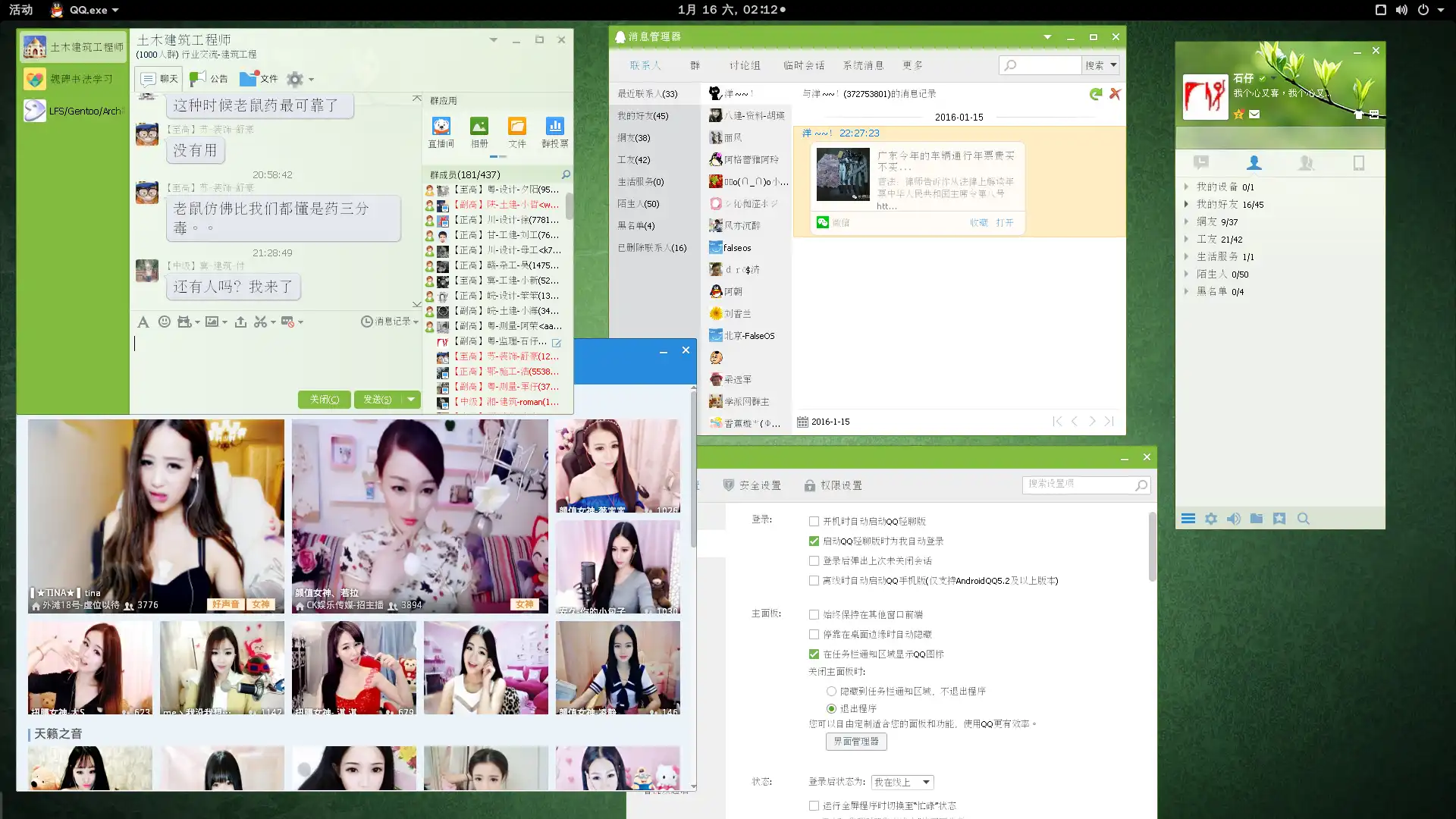
Task: Open the 文件 group app icon
Action: point(517,132)
